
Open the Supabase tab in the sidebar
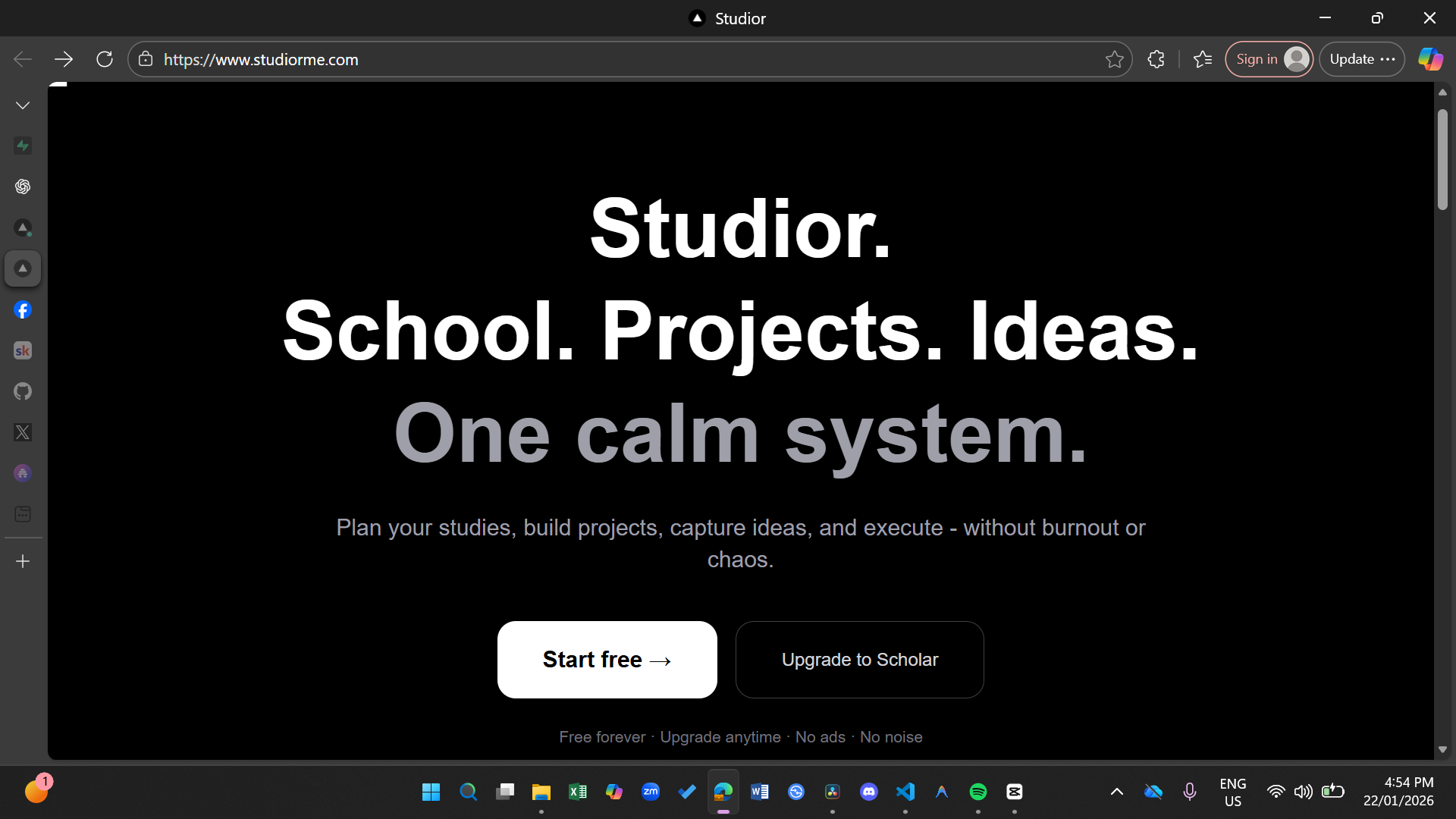23,146
